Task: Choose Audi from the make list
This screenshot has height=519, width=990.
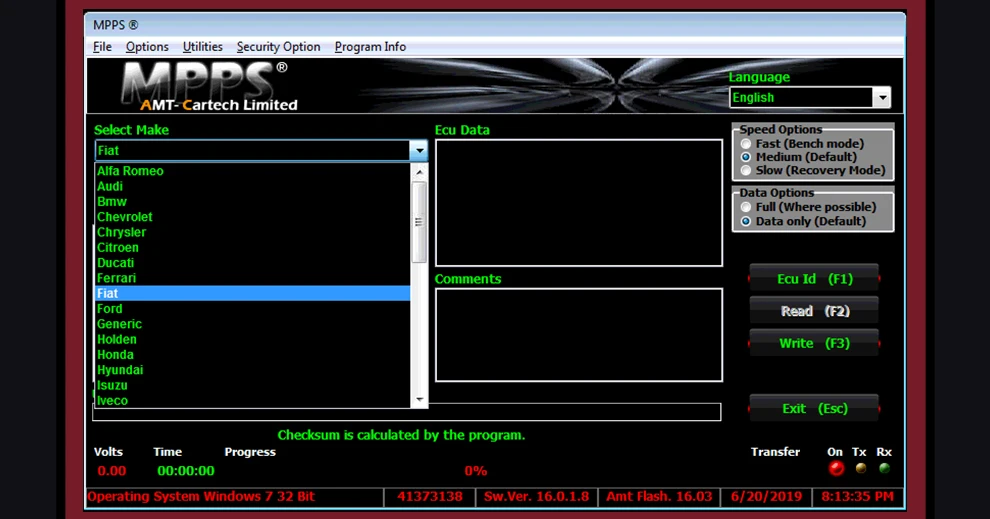Action: (253, 186)
